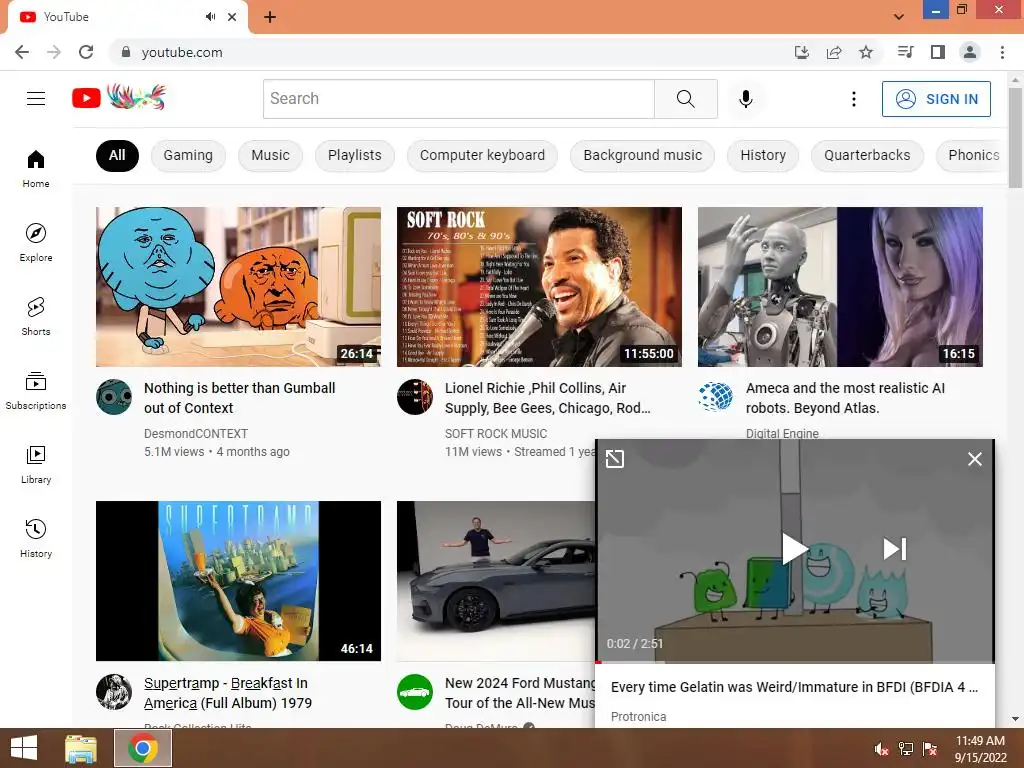Screen dimensions: 1024x768
Task: Click miniplayer title 'Every time Gelatin was Weird'
Action: point(794,687)
